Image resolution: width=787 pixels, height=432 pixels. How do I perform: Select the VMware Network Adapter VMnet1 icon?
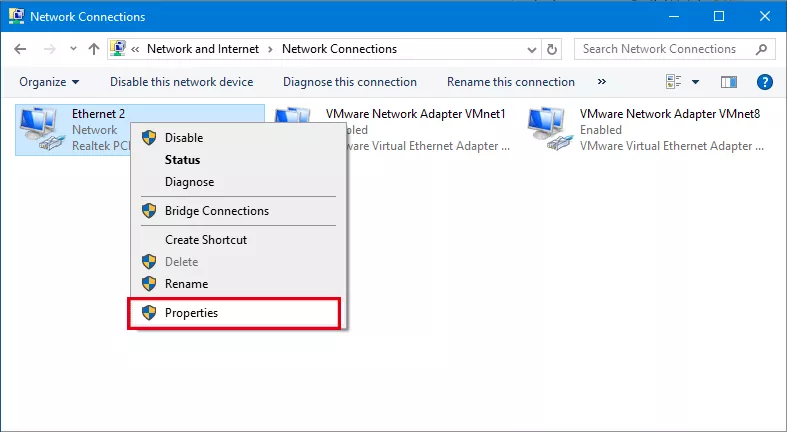293,115
